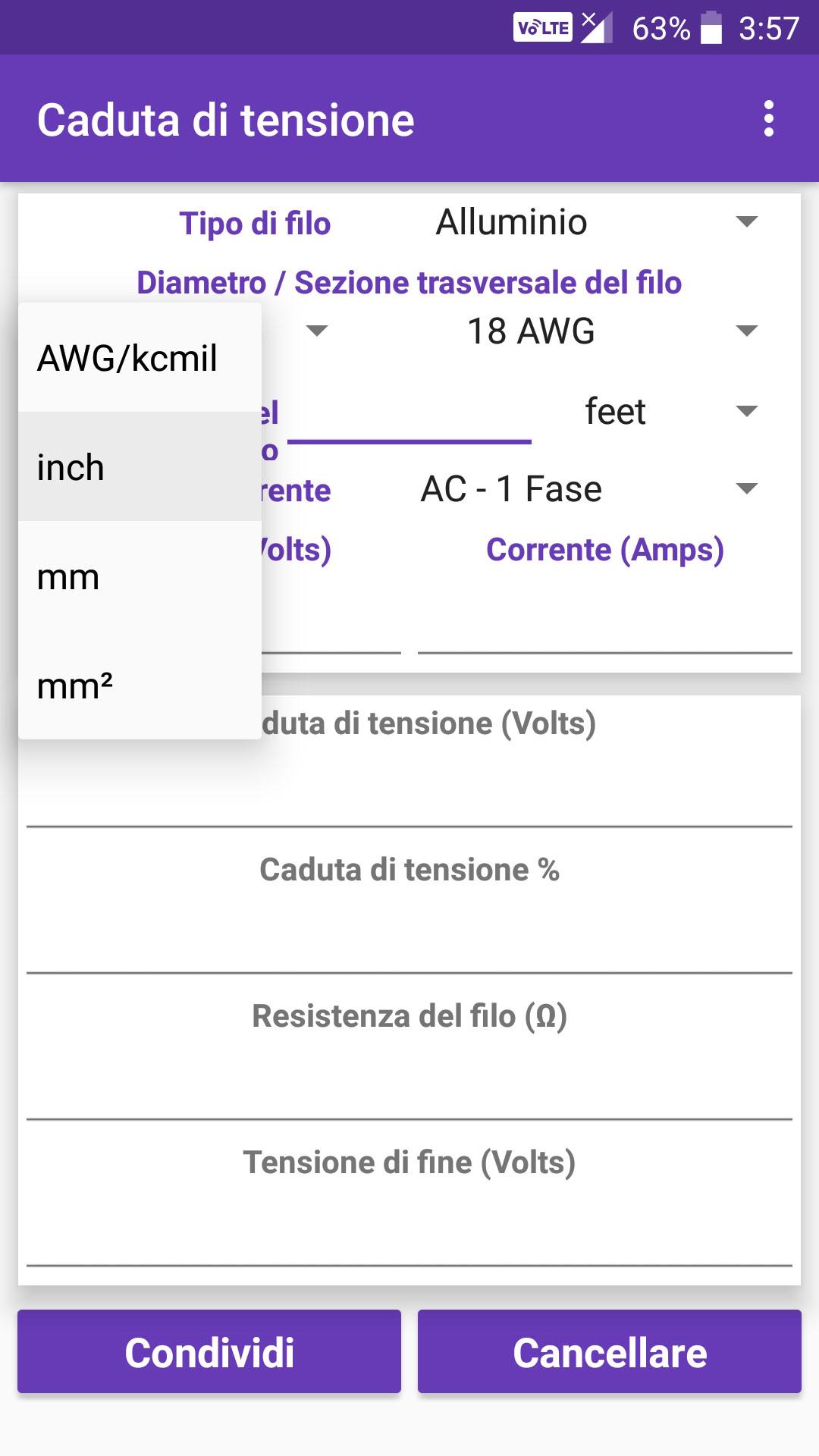Open the three-dot overflow menu
Viewport: 819px width, 1456px height.
tap(769, 119)
